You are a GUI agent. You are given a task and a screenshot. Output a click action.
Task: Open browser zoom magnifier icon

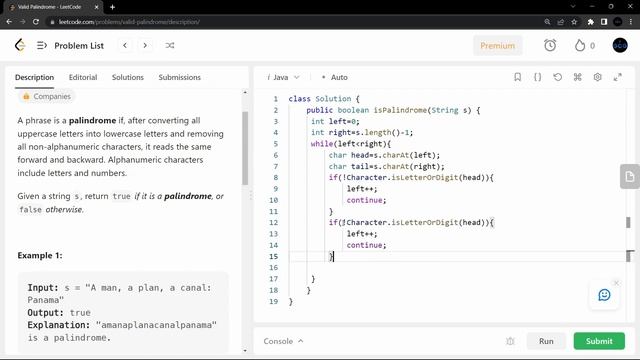(547, 22)
